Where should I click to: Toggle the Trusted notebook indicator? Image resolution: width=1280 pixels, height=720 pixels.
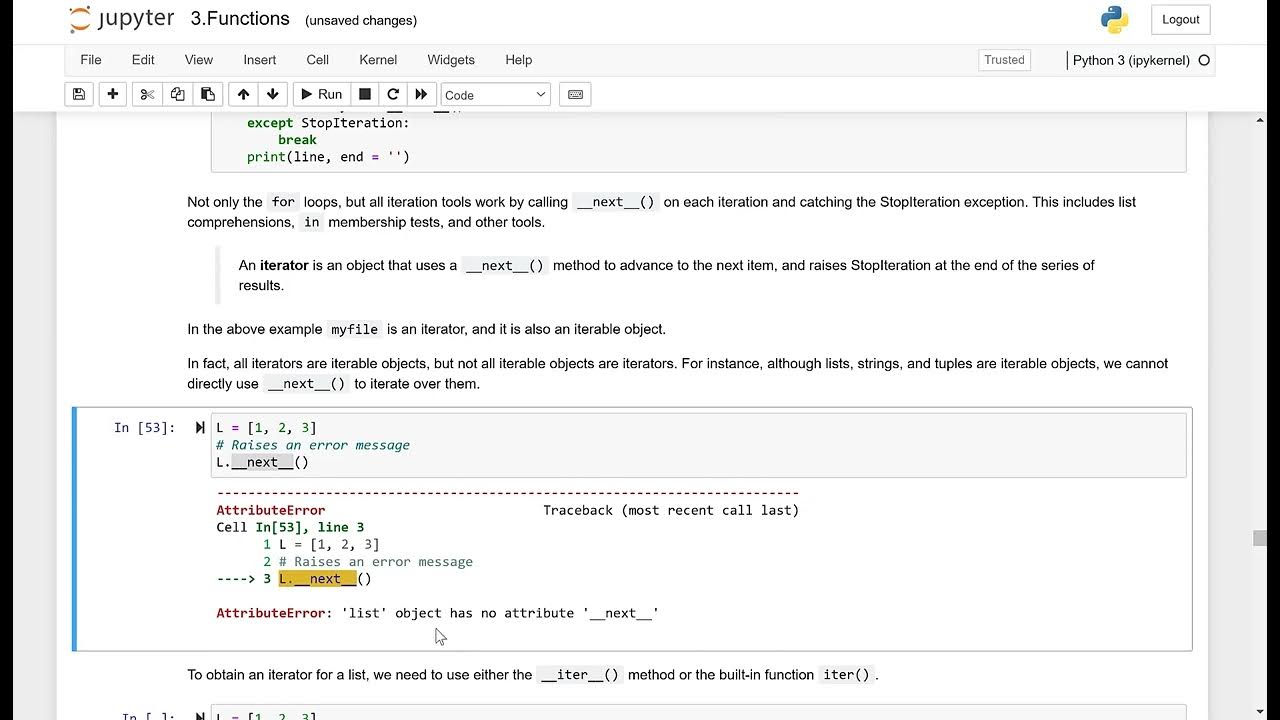(x=1004, y=60)
